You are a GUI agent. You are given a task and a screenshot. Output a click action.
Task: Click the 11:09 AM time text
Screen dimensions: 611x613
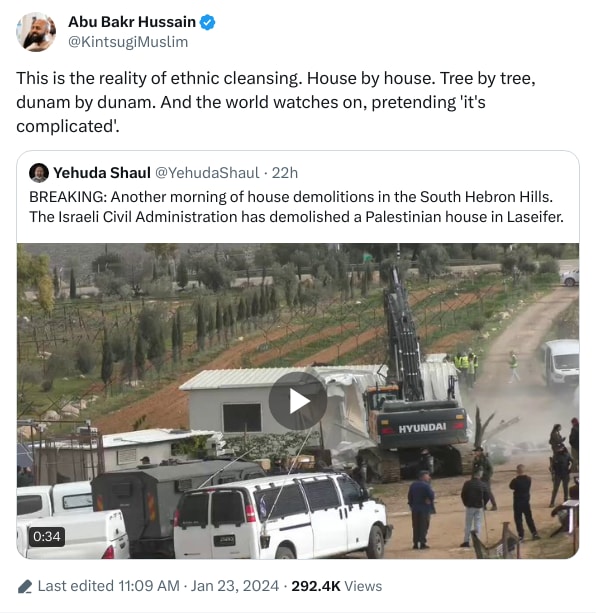point(149,586)
